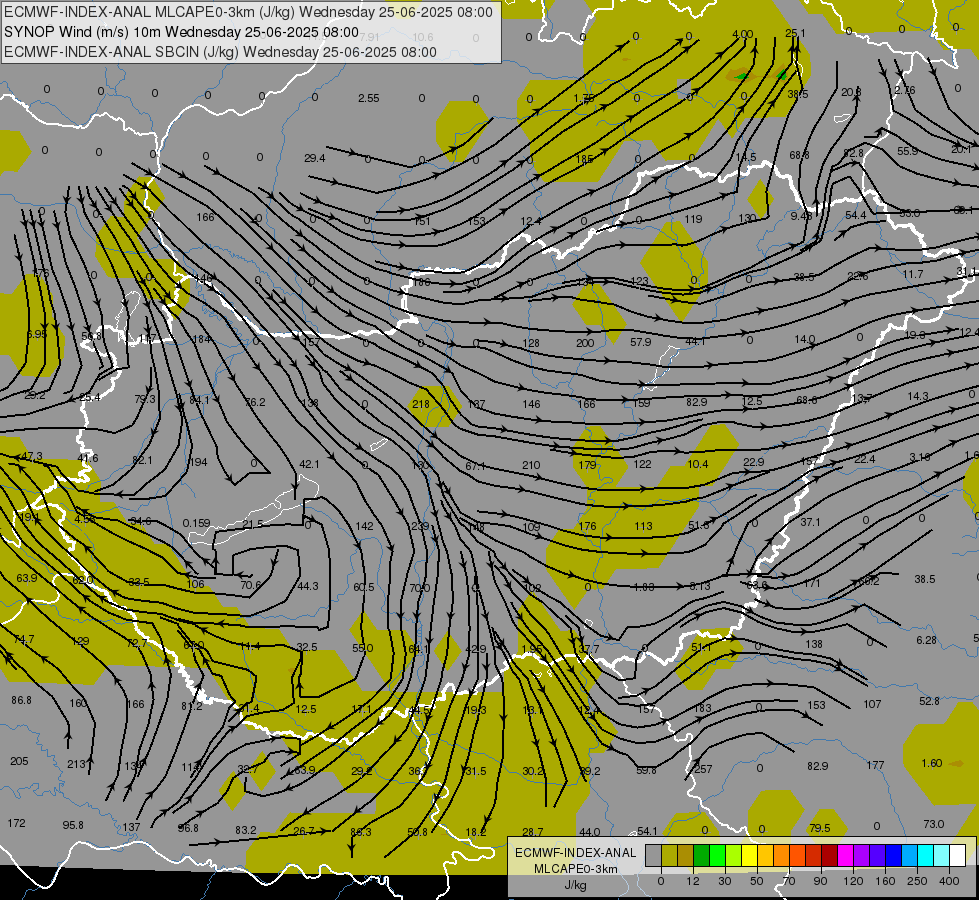Click the white swatch at the legend end
This screenshot has width=979, height=900.
(x=958, y=855)
